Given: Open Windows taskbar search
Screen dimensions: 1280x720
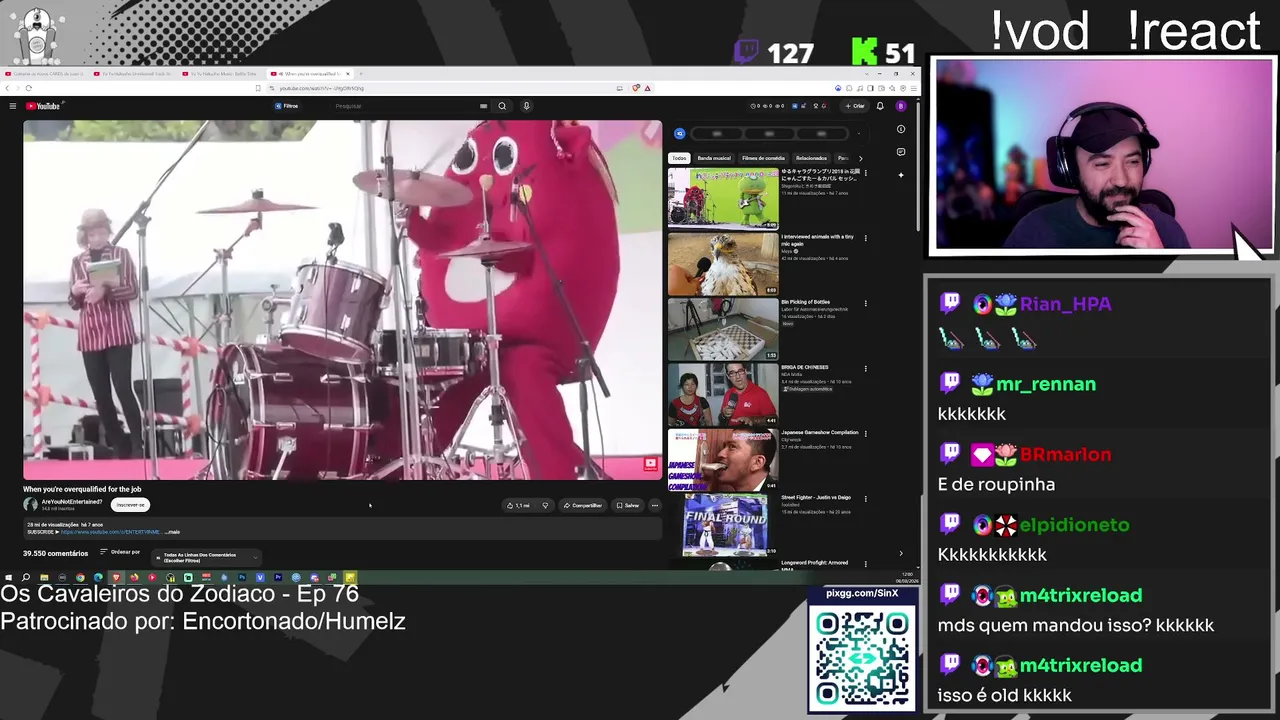Looking at the screenshot, I should click(x=25, y=577).
